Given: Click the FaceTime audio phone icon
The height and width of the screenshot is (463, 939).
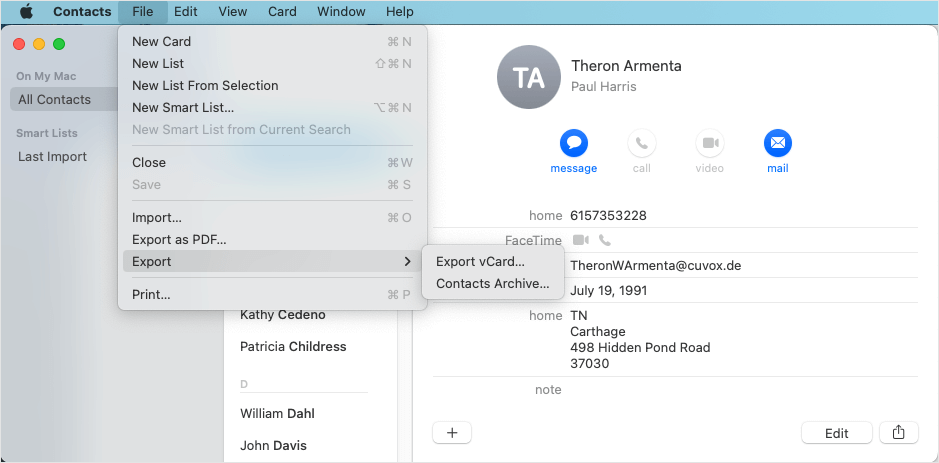Looking at the screenshot, I should (605, 240).
